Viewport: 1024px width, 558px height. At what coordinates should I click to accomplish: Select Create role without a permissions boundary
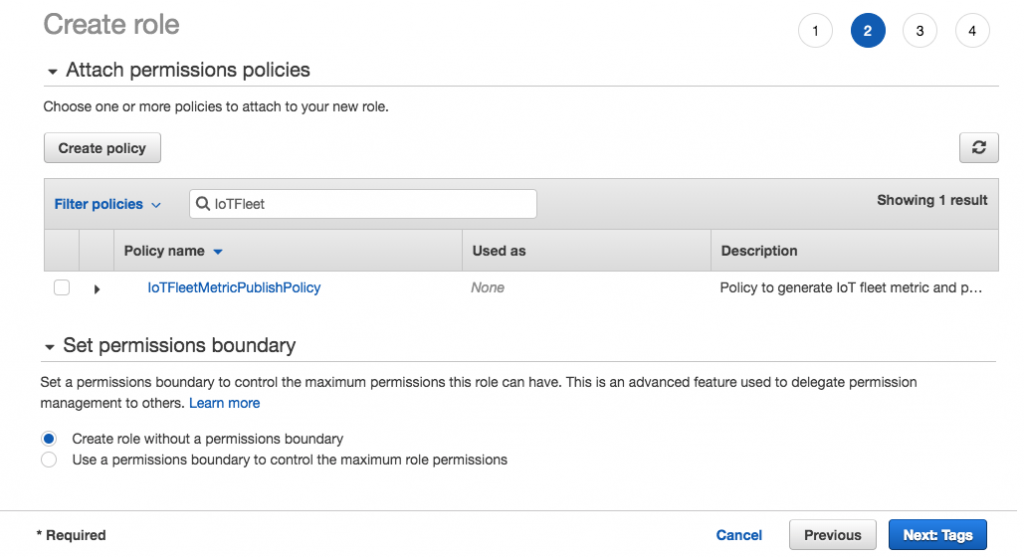pos(49,439)
